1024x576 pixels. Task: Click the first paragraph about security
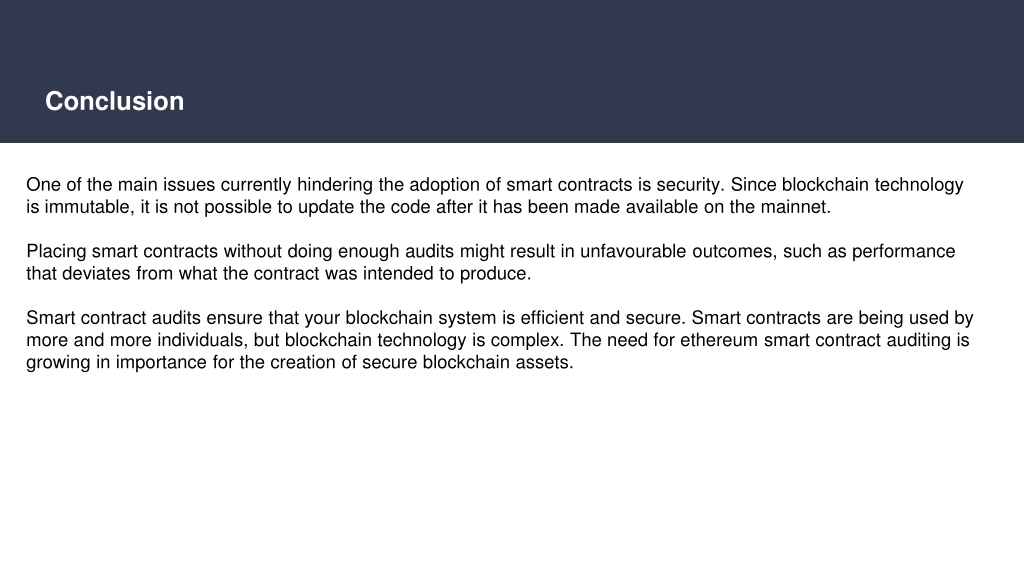[494, 196]
